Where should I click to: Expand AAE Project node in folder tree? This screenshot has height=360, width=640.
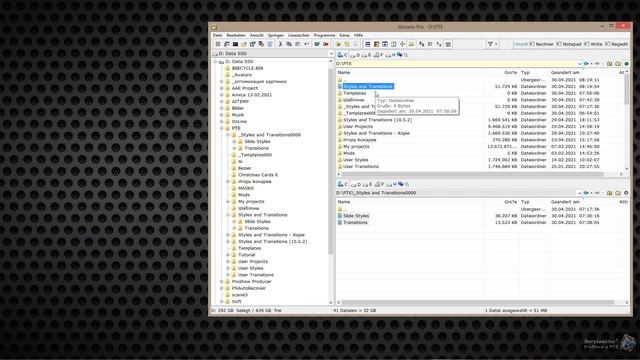[222, 88]
